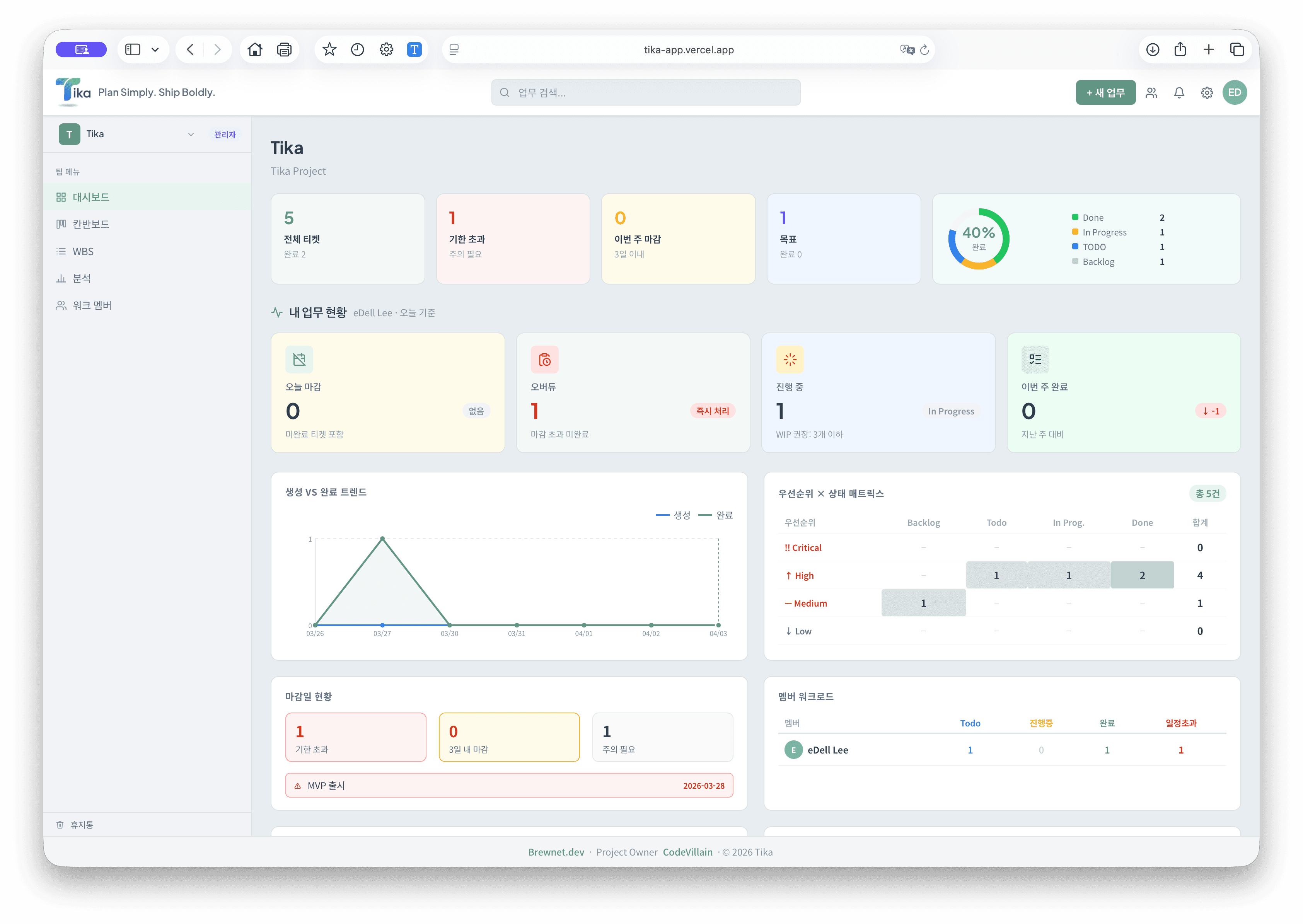Click the 40% completion donut chart
Screen dimensions: 1303x924
pos(979,239)
